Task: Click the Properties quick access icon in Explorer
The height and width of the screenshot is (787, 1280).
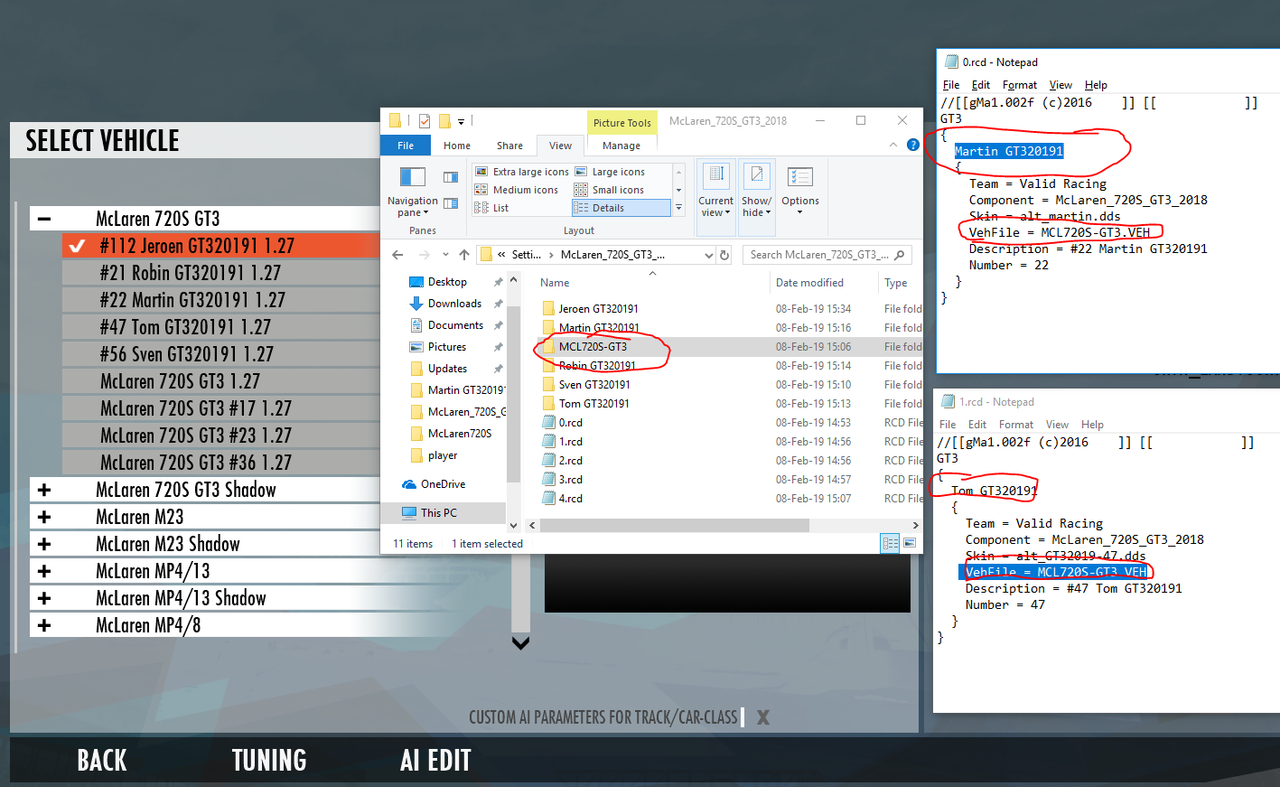Action: click(x=424, y=121)
